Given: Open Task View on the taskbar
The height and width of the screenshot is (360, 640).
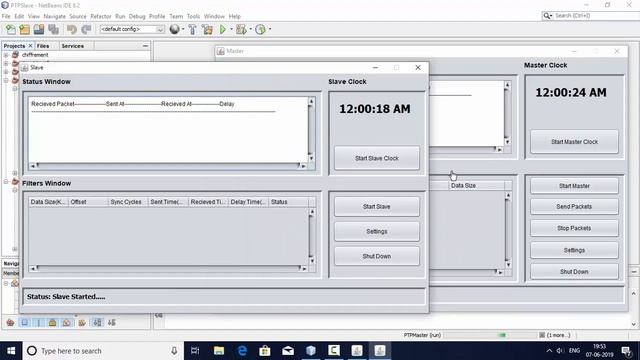Looking at the screenshot, I should tap(195, 351).
